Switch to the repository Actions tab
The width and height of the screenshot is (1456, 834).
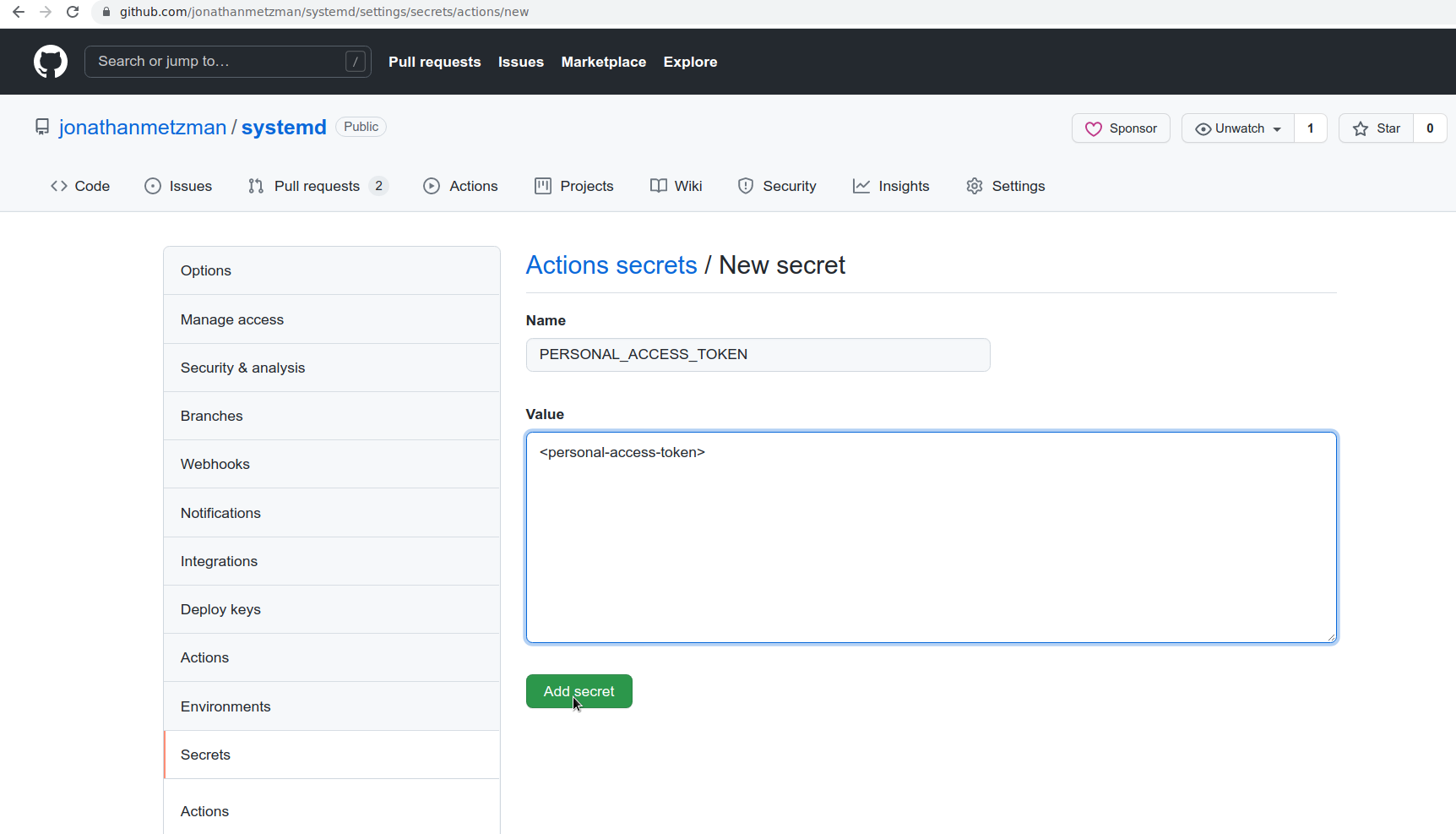(x=460, y=186)
